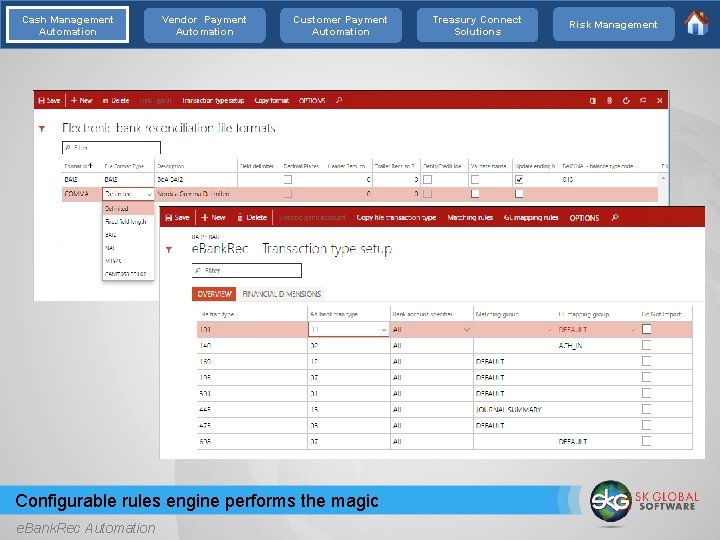
Task: Refresh the file formats window
Action: pos(626,101)
